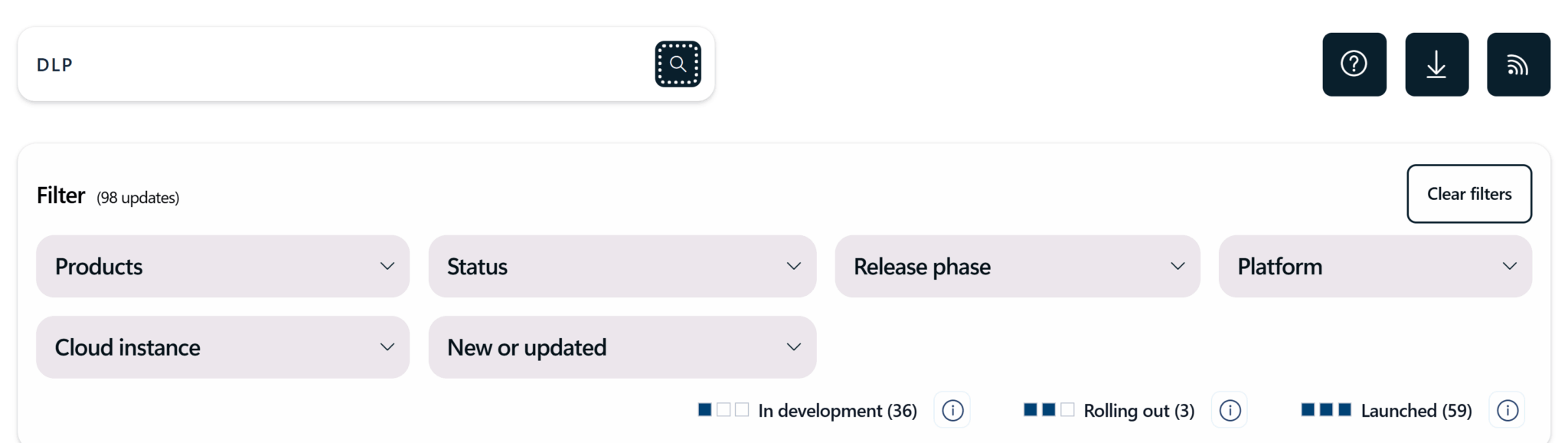The height and width of the screenshot is (443, 1568).
Task: Click the In development progress squares
Action: (723, 410)
